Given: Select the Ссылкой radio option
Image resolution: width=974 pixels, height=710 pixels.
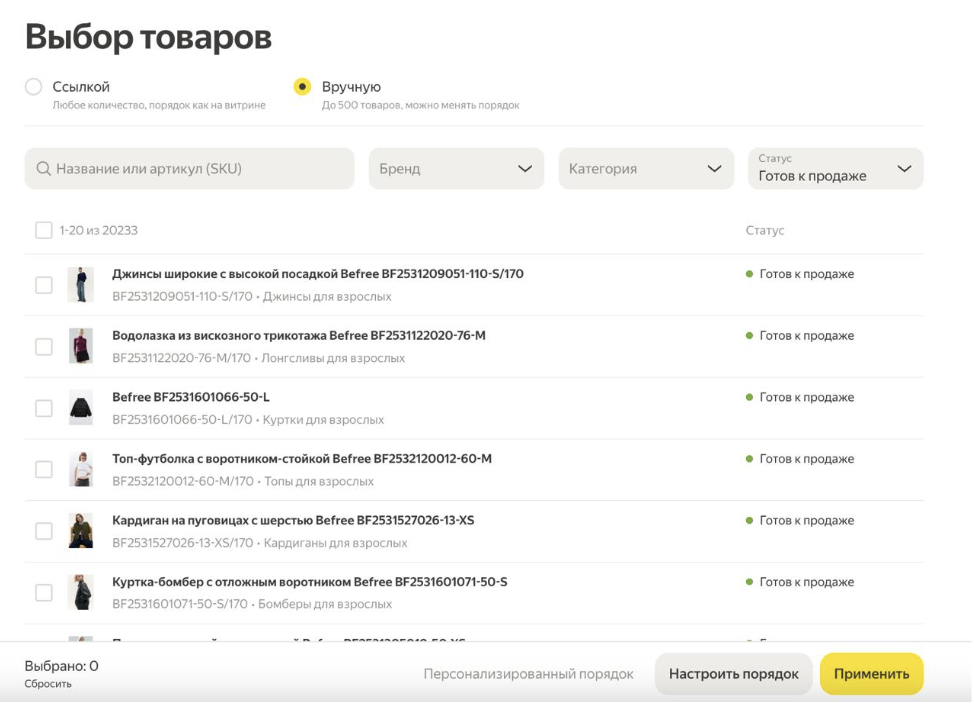Looking at the screenshot, I should [x=34, y=86].
